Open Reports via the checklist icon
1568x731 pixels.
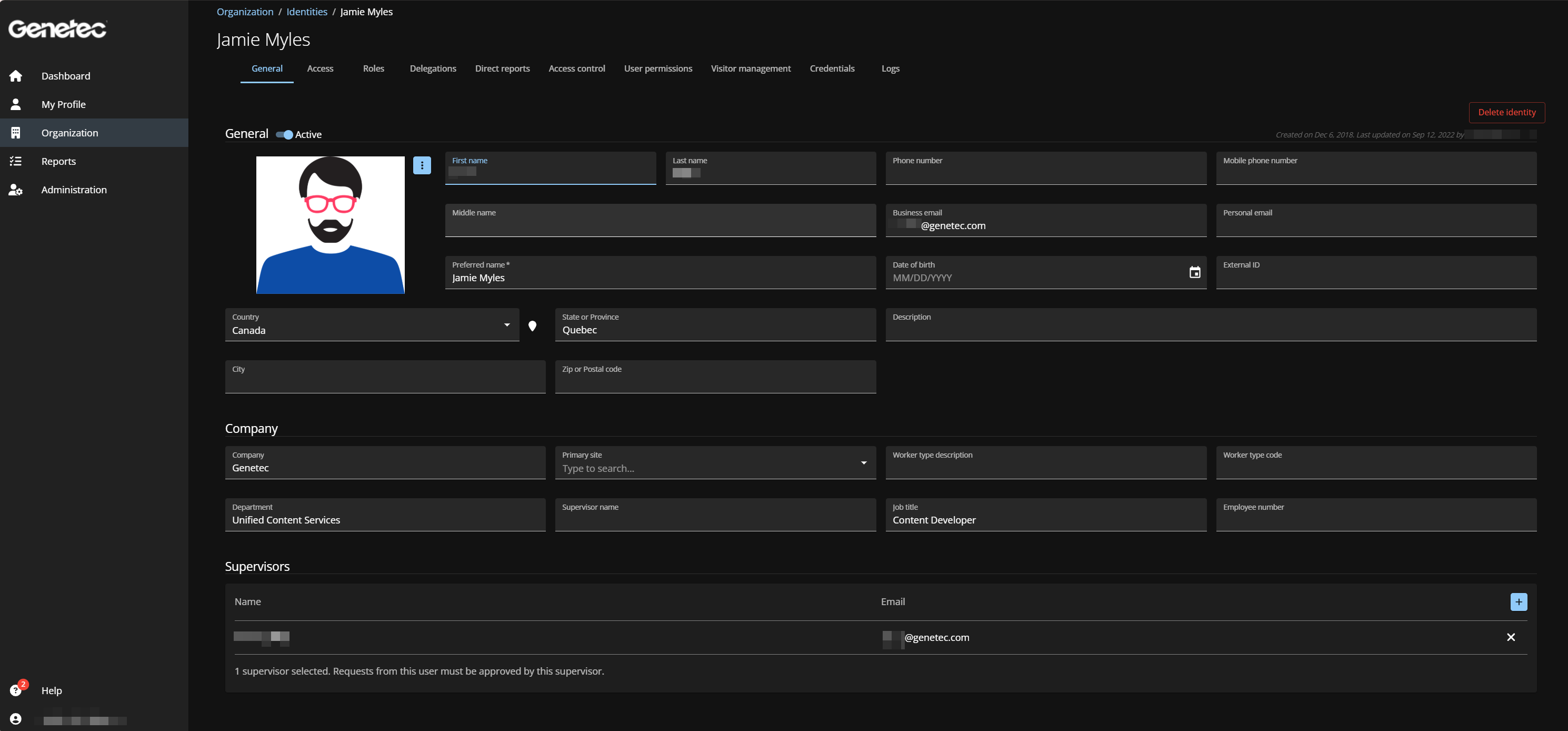15,161
